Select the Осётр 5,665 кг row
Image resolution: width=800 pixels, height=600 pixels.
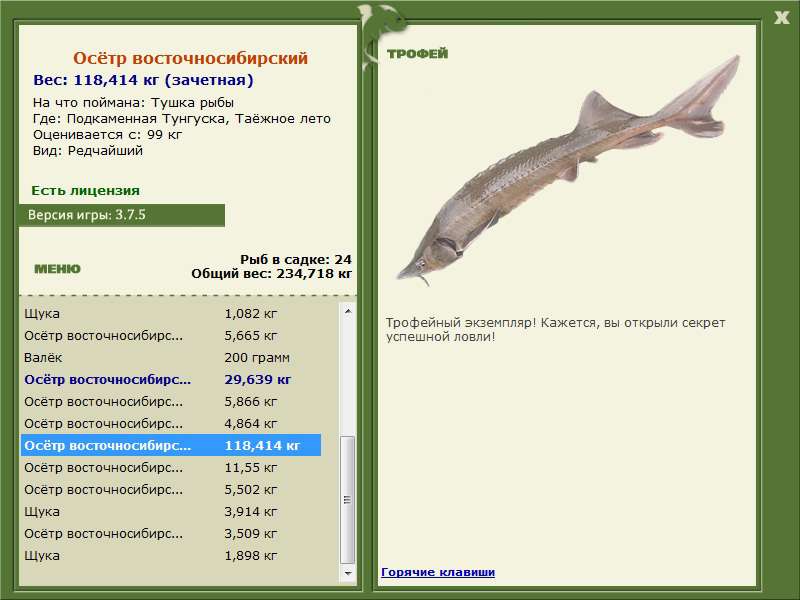171,335
